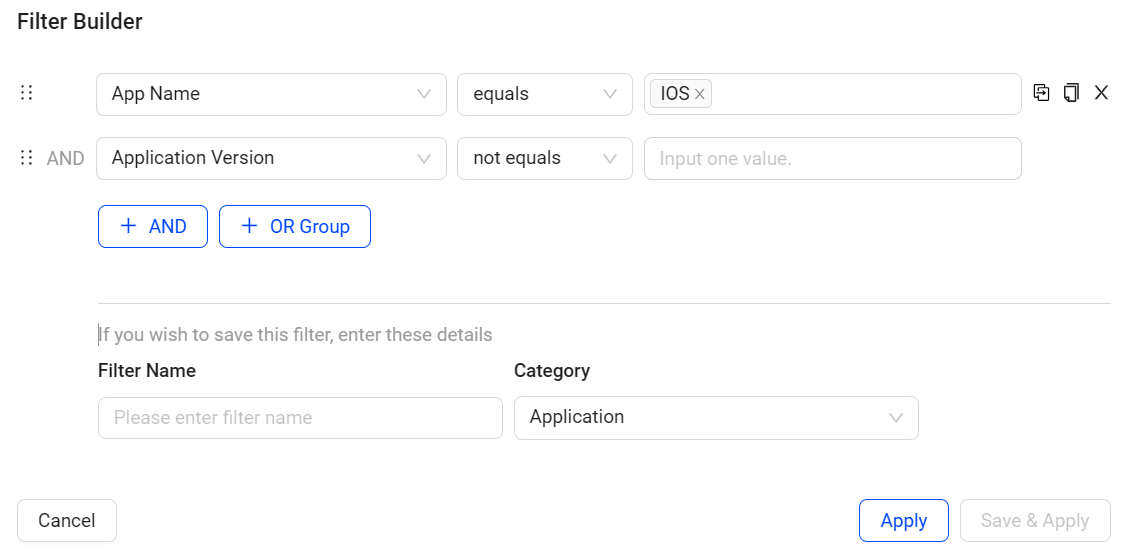Grab the drag handle of Application Version row
Screen dimensions: 1133x554
[27, 158]
